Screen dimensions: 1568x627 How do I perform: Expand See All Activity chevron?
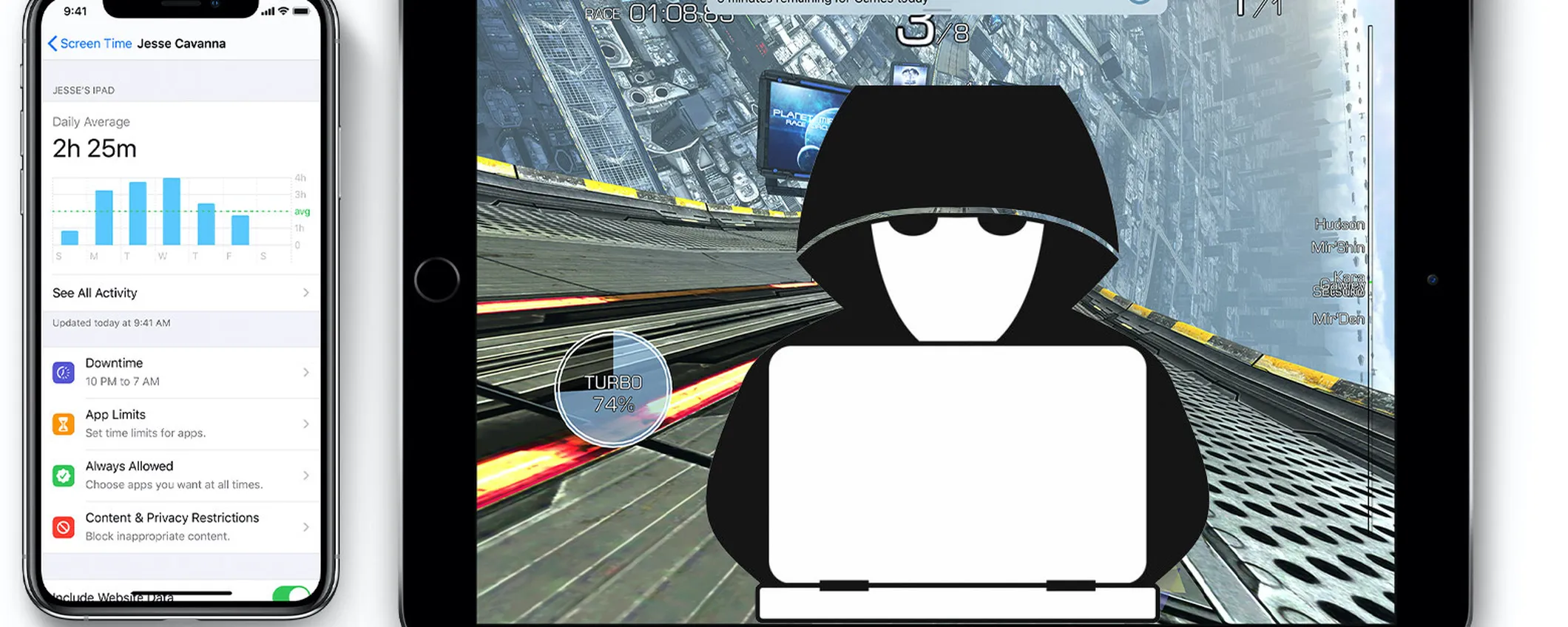tap(305, 293)
